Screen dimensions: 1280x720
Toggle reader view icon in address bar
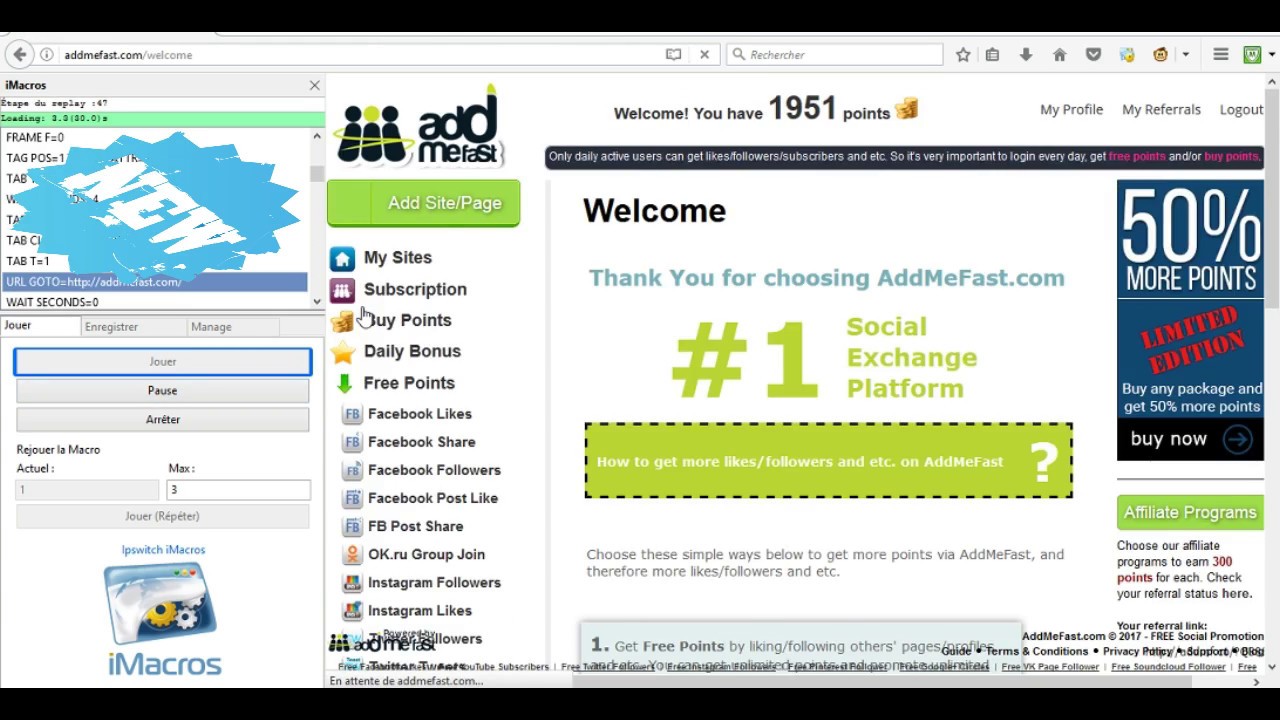[x=674, y=55]
